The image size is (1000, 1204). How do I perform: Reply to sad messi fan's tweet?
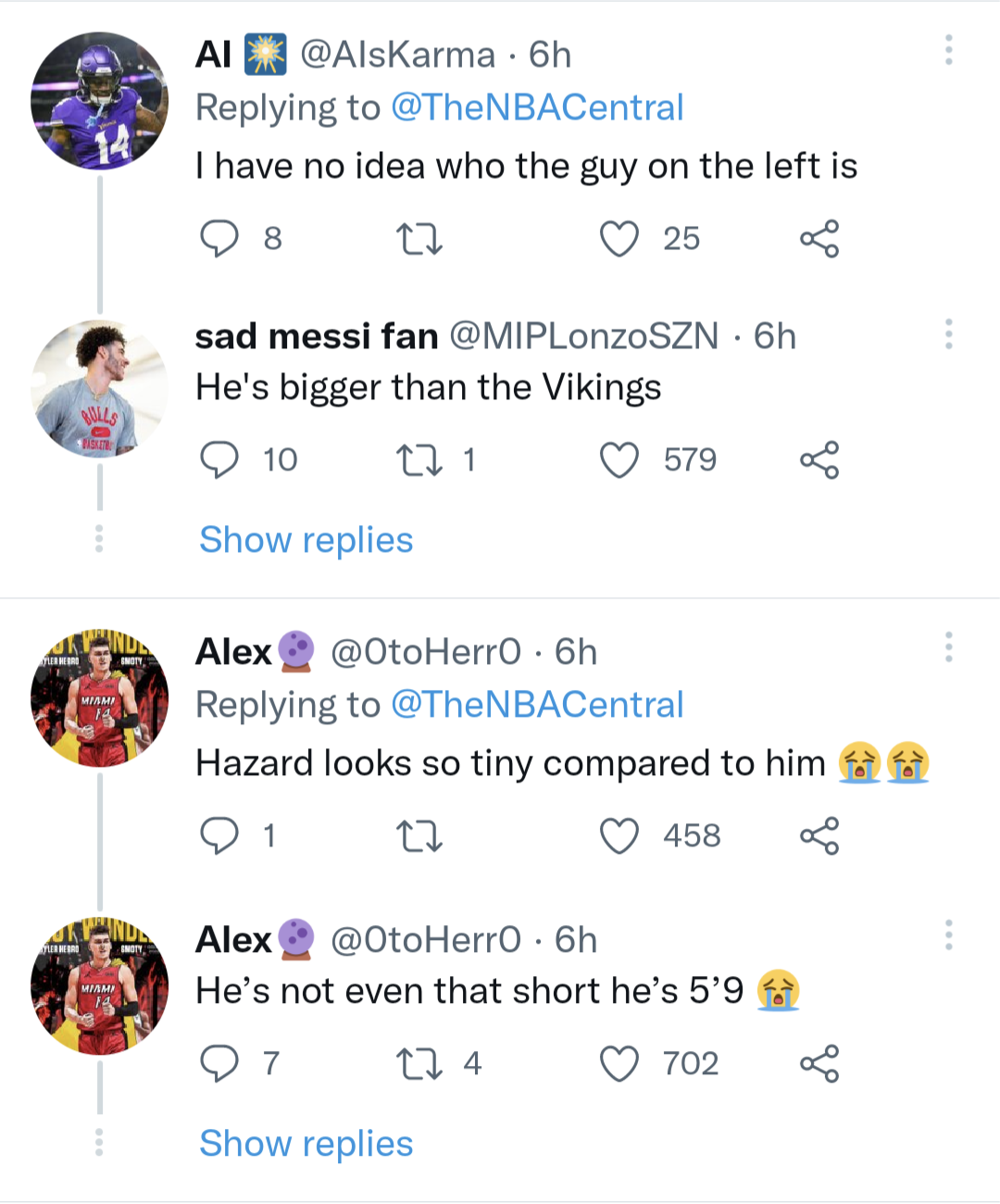219,460
